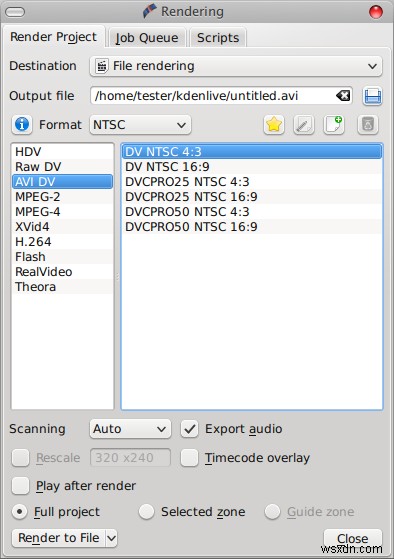Toggle the Export audio checkbox
Viewport: 394px width, 559px height.
[x=189, y=429]
